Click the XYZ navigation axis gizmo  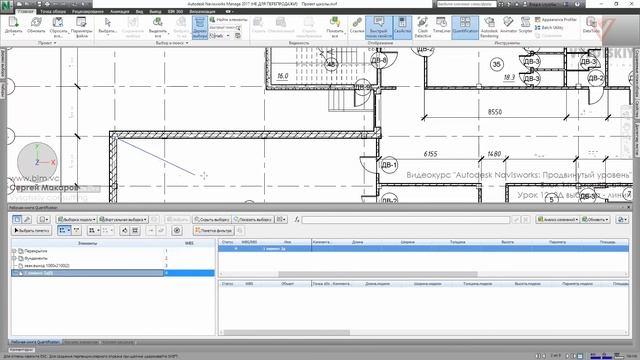(37, 162)
